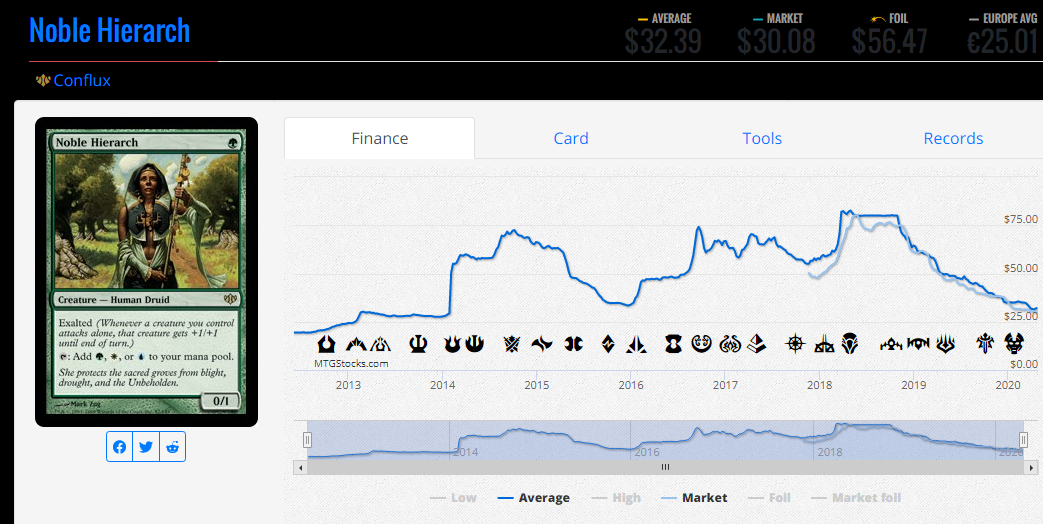Click Dragon's Maze set symbol marker
The width and height of the screenshot is (1043, 524).
pyautogui.click(x=380, y=344)
